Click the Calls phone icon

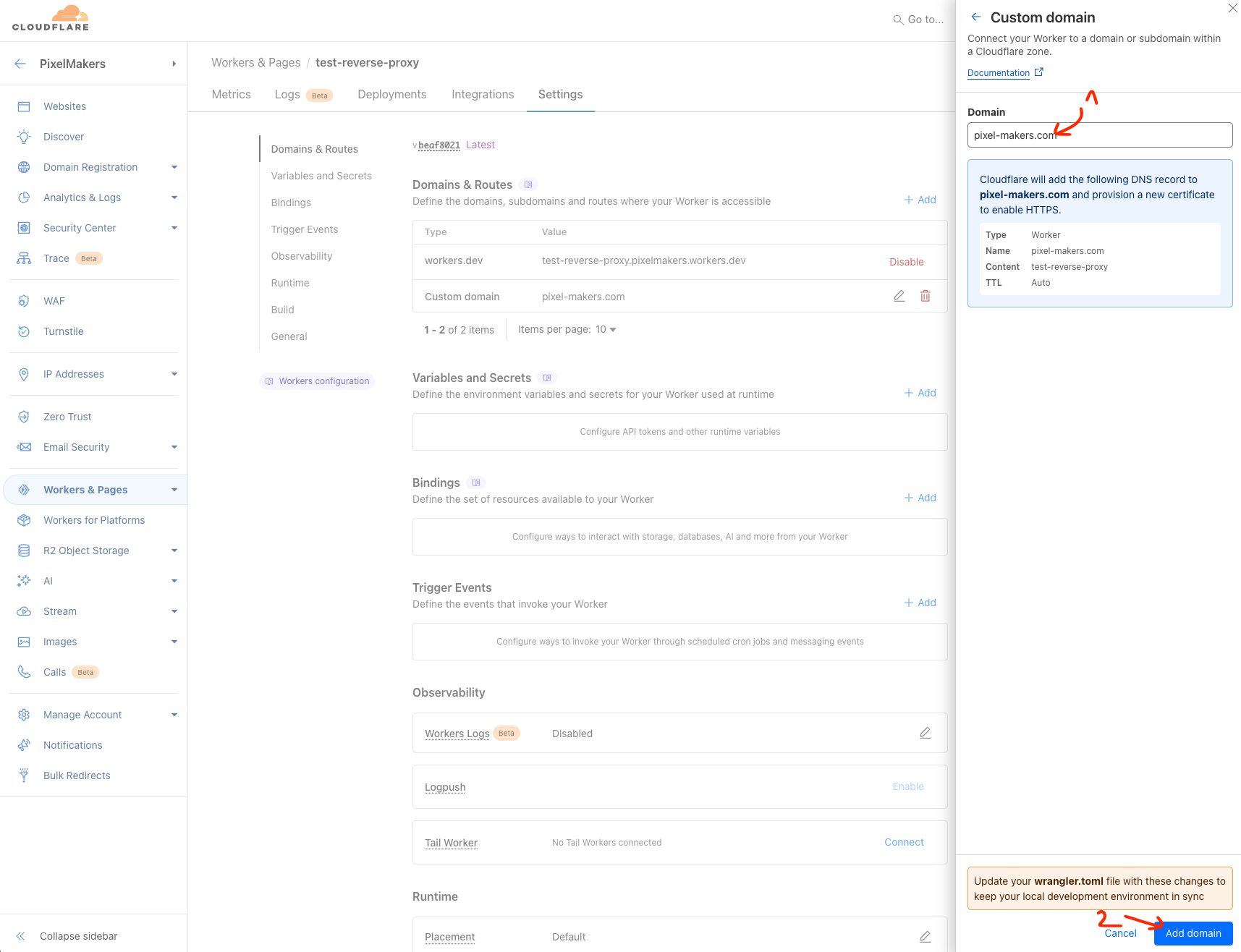pyautogui.click(x=24, y=672)
